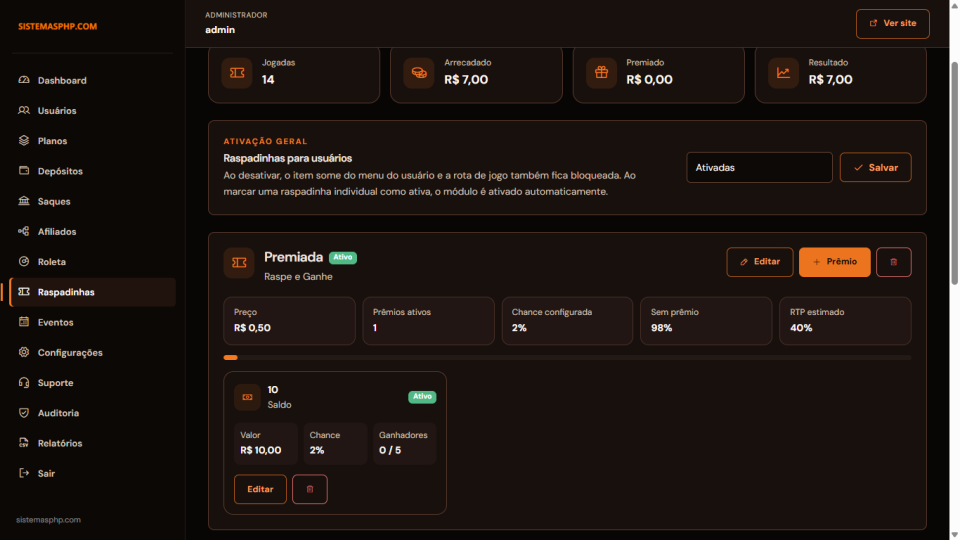This screenshot has height=540, width=960.
Task: Click the Afiliados network icon
Action: [24, 231]
